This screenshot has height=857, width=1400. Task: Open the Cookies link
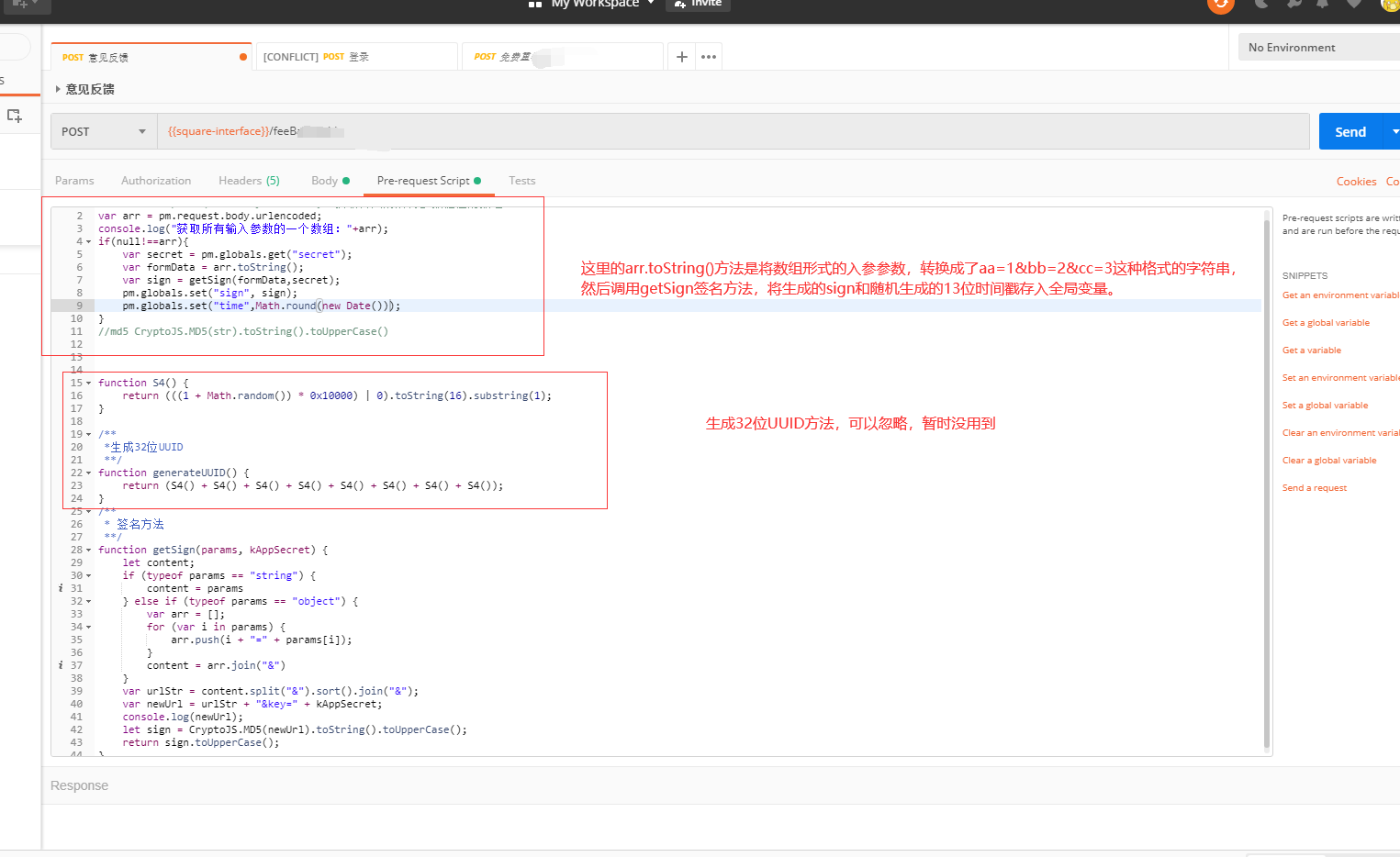(1356, 181)
